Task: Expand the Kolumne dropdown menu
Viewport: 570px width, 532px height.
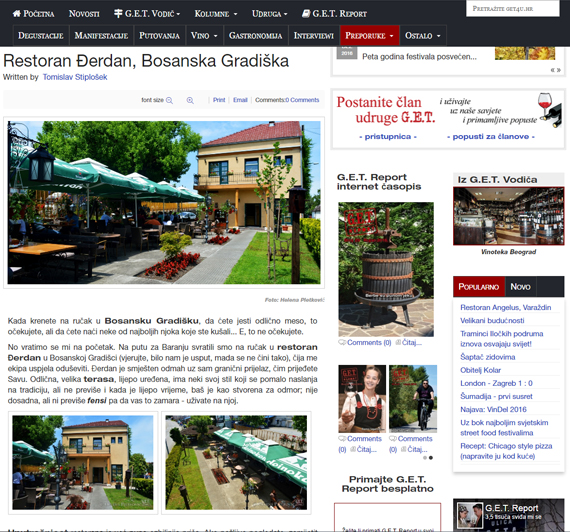Action: pyautogui.click(x=216, y=14)
